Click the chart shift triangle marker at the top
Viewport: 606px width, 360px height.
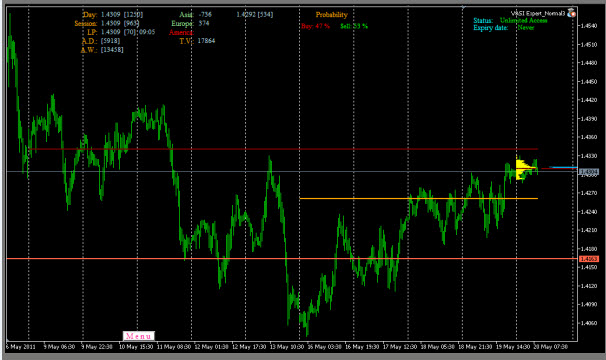pyautogui.click(x=463, y=7)
